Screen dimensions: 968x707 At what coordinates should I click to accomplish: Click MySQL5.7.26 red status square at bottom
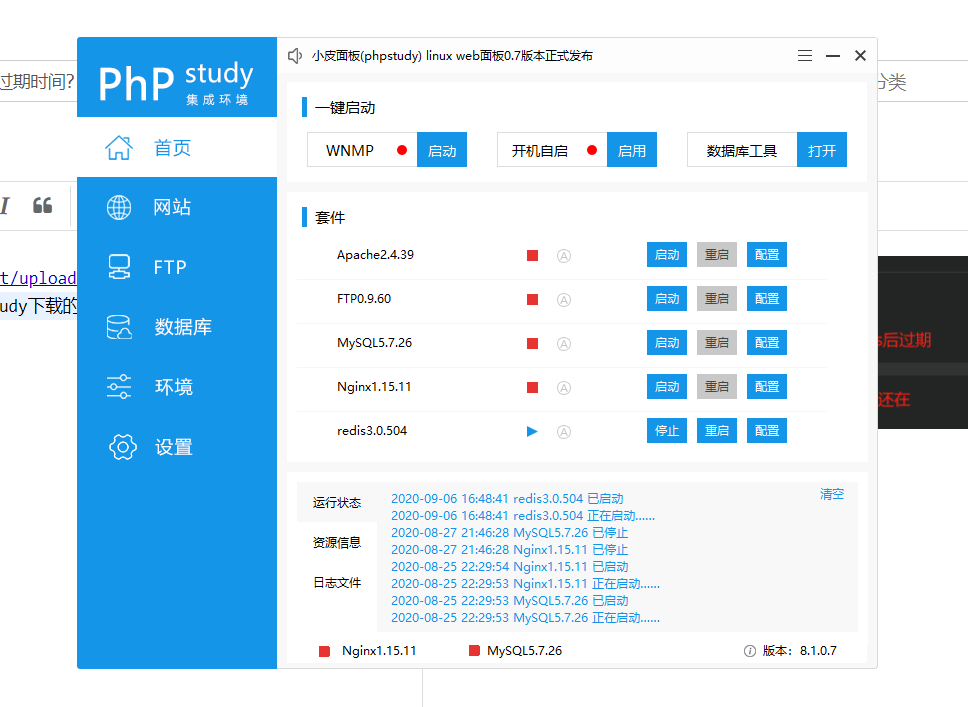point(474,650)
